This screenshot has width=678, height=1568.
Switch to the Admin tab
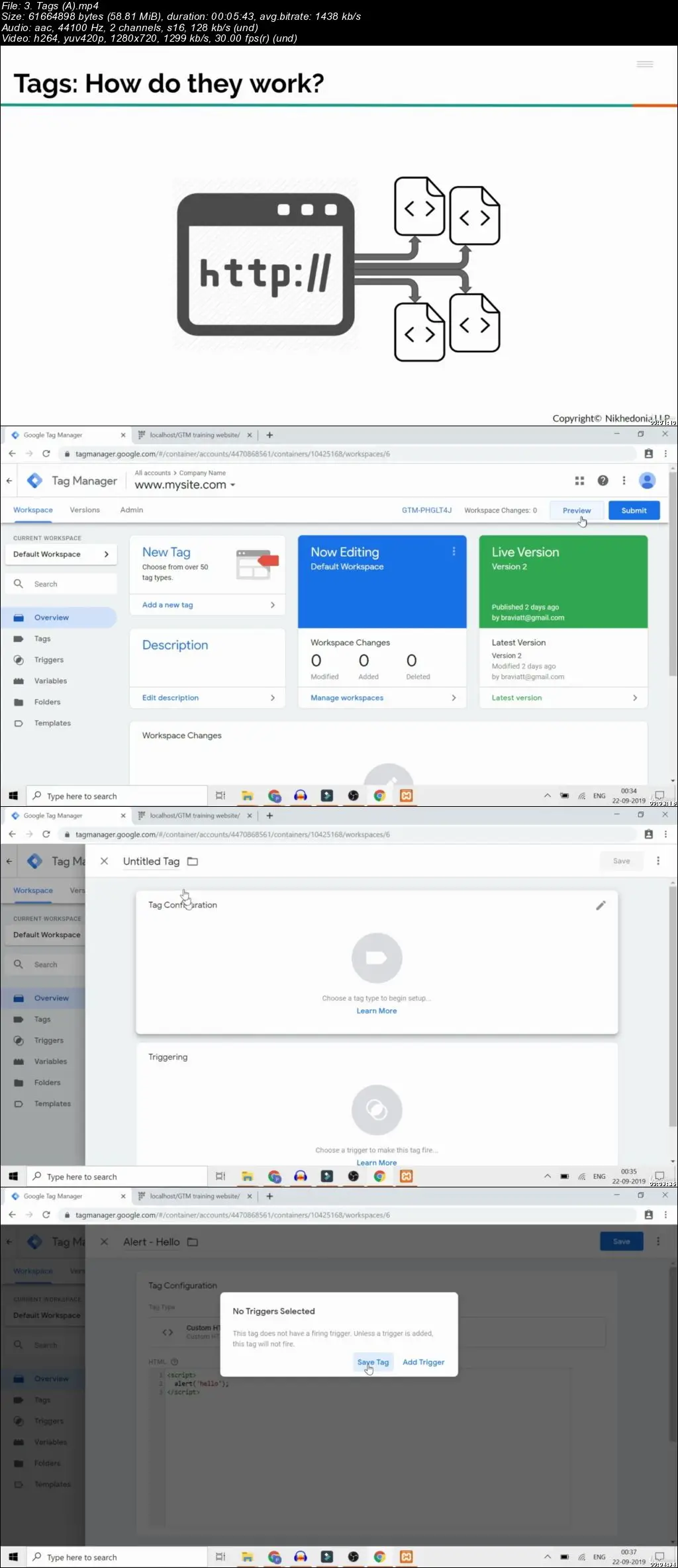(132, 510)
